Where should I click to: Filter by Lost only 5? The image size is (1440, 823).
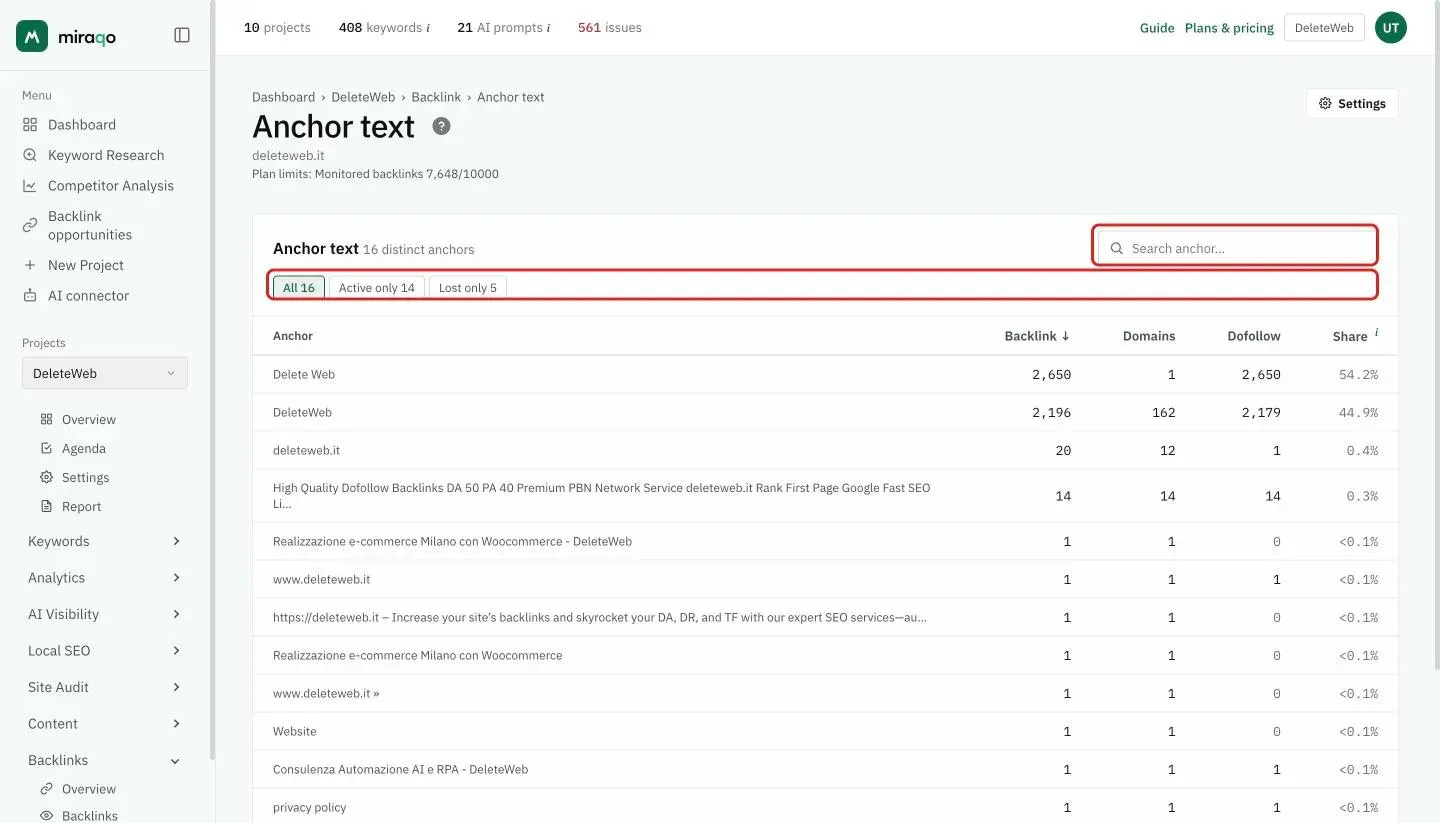pos(468,288)
